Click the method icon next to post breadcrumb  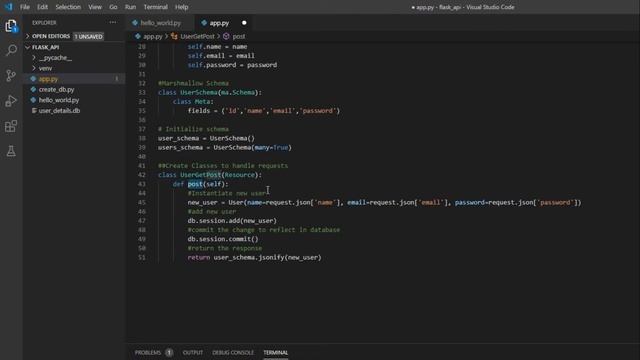[226, 36]
